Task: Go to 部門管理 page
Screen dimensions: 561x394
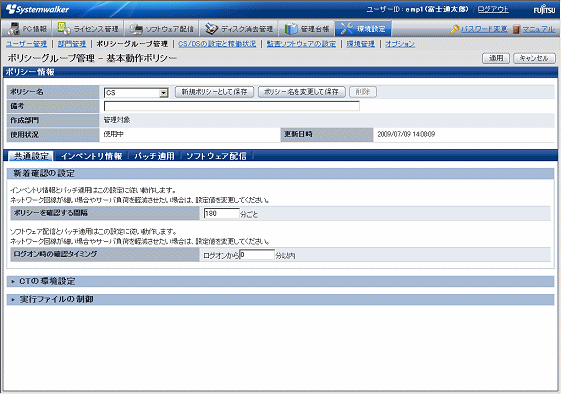Action: pos(72,44)
